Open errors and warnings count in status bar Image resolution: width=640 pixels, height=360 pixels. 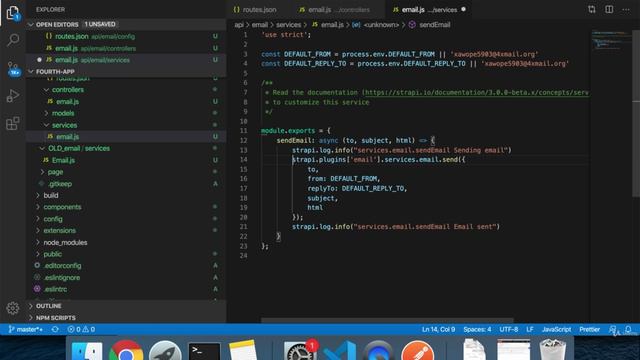pos(81,329)
